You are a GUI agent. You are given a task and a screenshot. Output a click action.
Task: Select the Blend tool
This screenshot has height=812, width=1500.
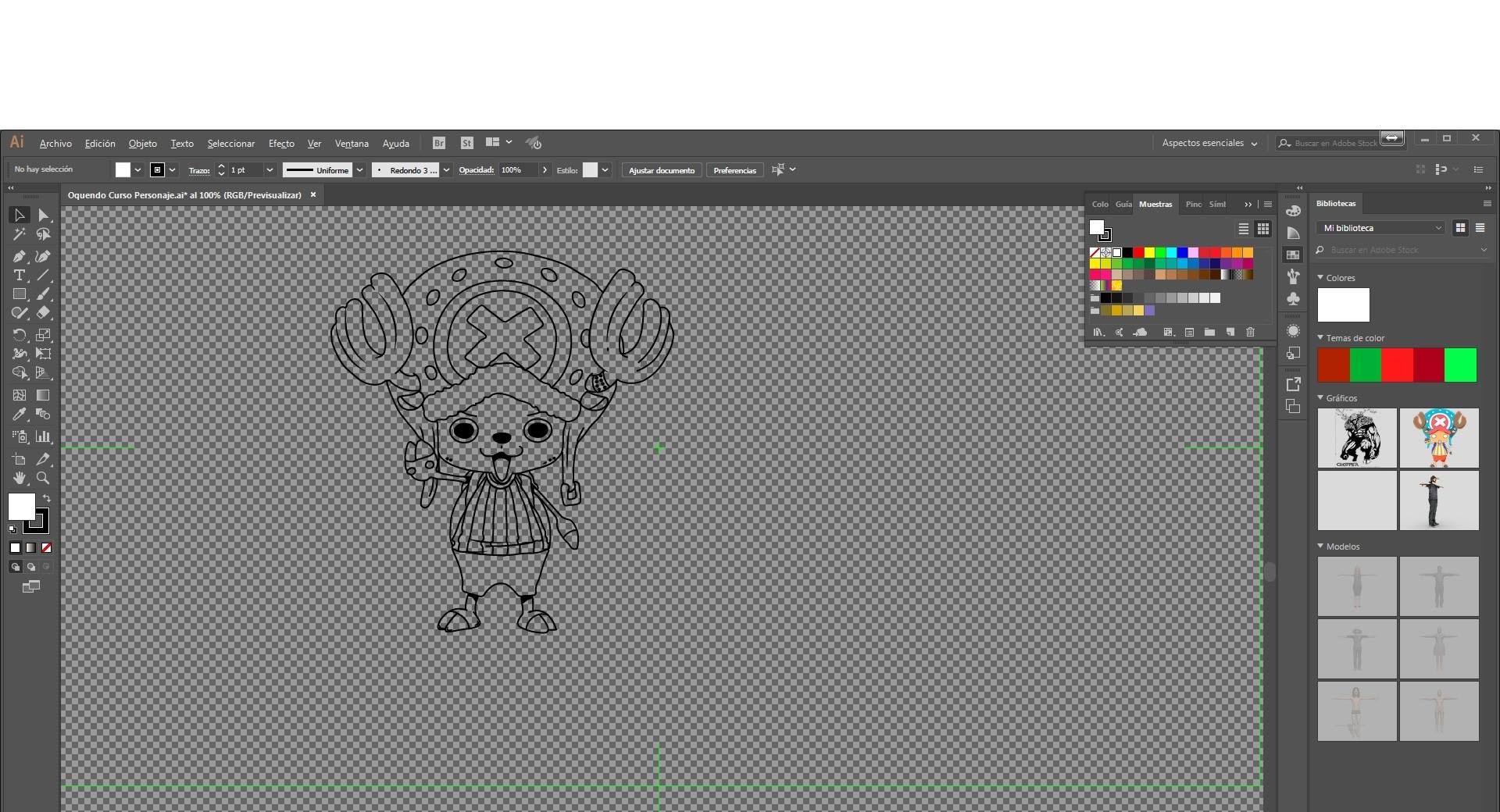coord(44,415)
